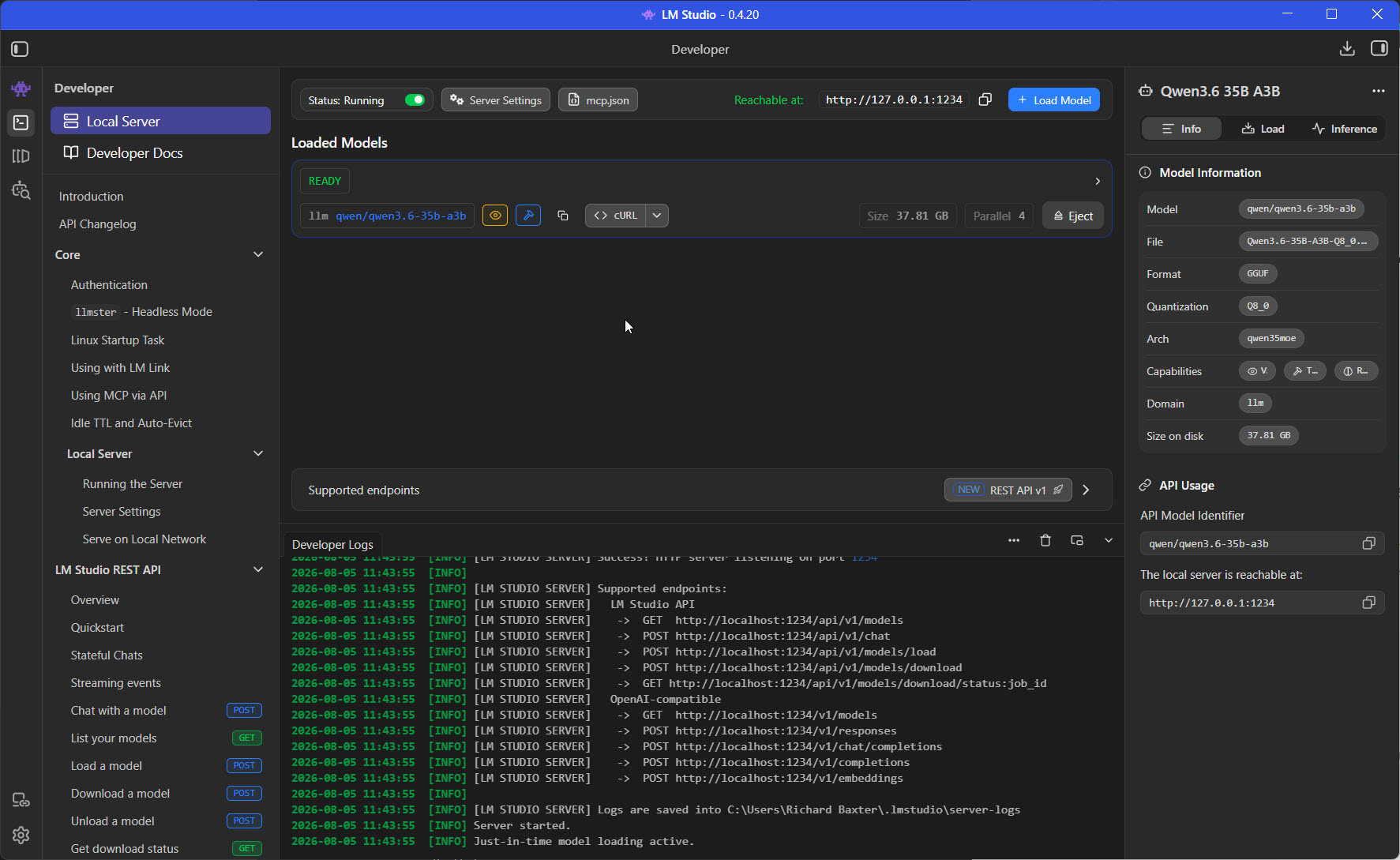Open the Authentication docs page

point(109,284)
